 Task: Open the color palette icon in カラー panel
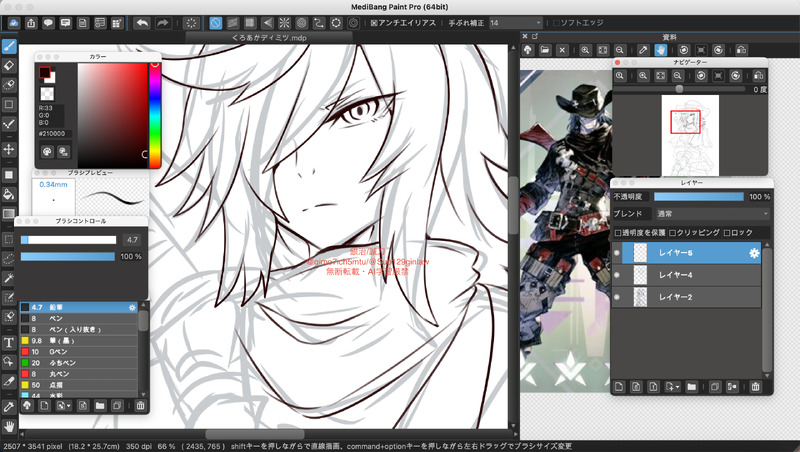(x=47, y=152)
